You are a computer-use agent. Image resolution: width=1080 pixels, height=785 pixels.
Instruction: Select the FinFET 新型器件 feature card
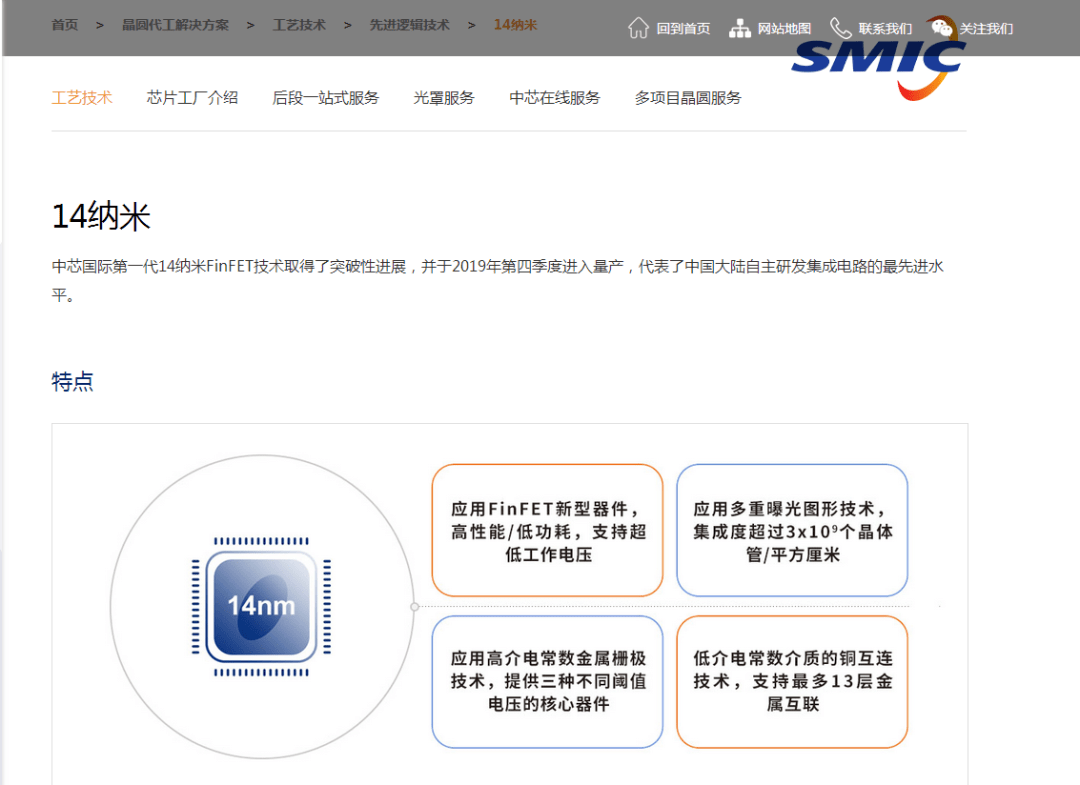click(546, 530)
